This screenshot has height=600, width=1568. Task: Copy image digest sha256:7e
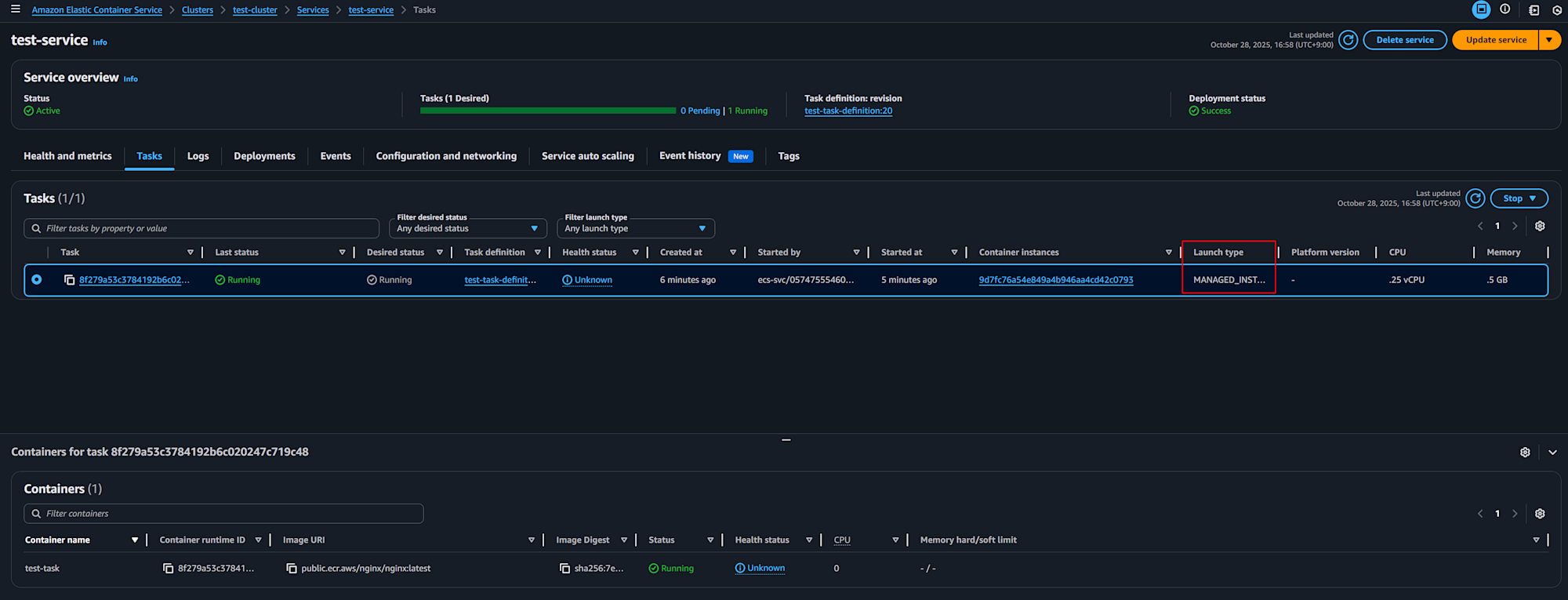(564, 569)
